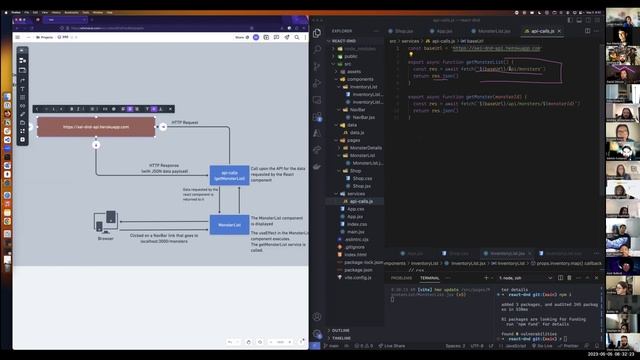Image resolution: width=640 pixels, height=360 pixels.
Task: Click lightbulb code action in editor
Action: pyautogui.click(x=411, y=55)
